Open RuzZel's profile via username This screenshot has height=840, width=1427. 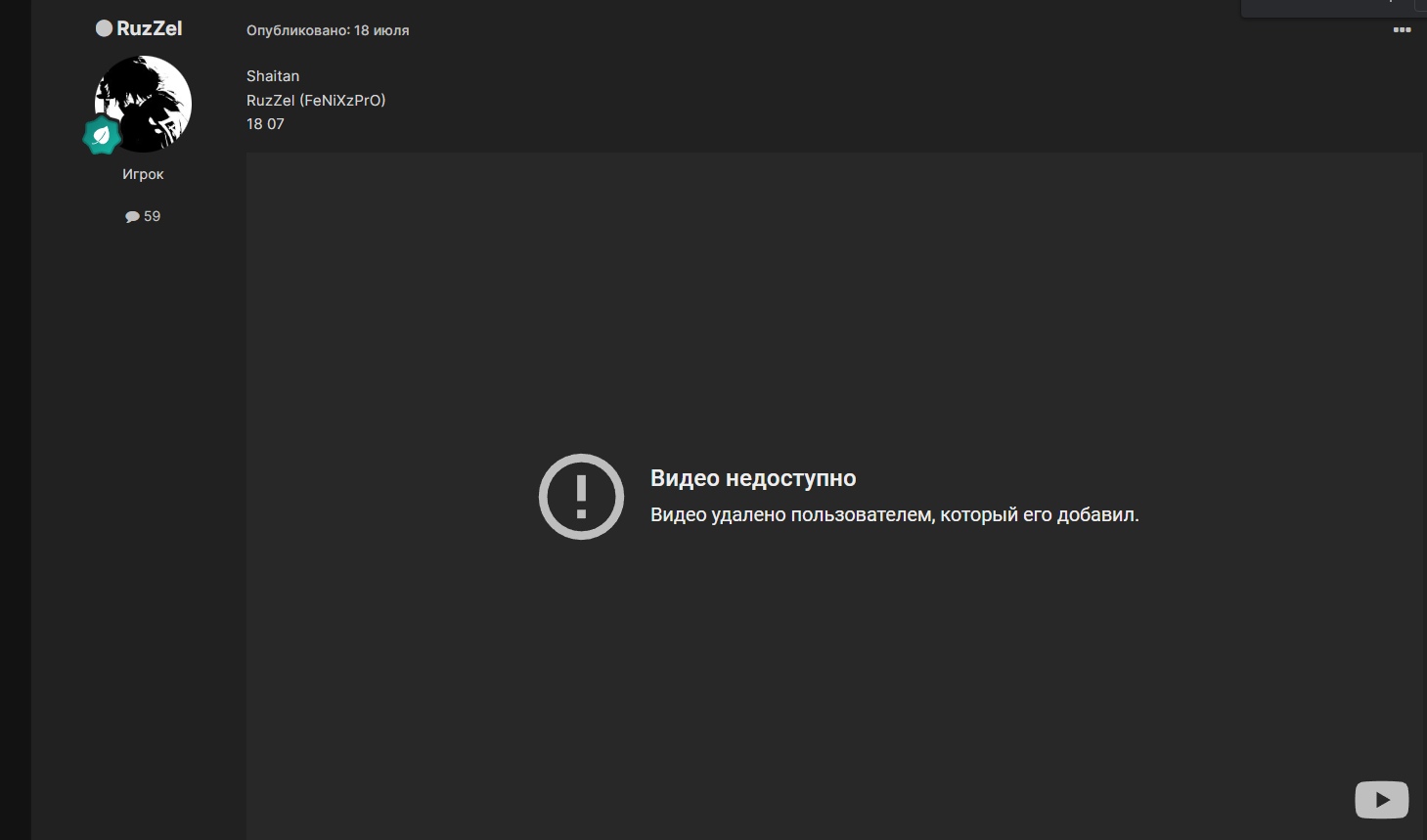(x=149, y=28)
